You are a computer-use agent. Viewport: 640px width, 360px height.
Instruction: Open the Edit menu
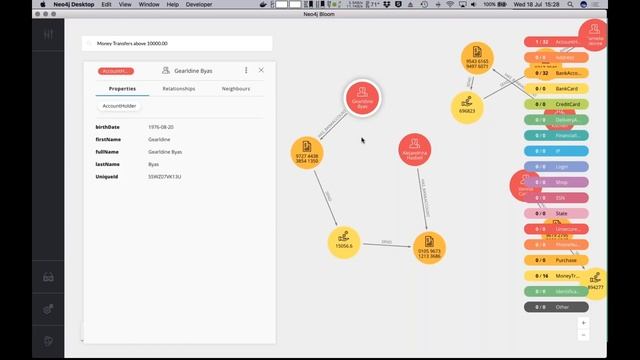coord(107,4)
